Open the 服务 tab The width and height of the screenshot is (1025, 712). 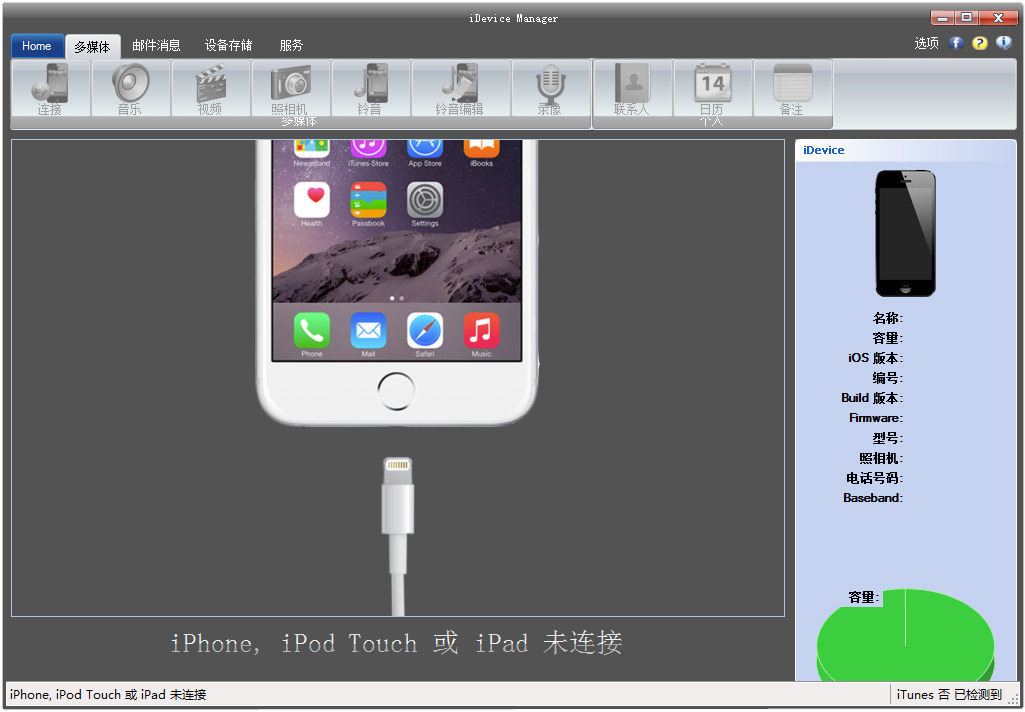(x=292, y=45)
